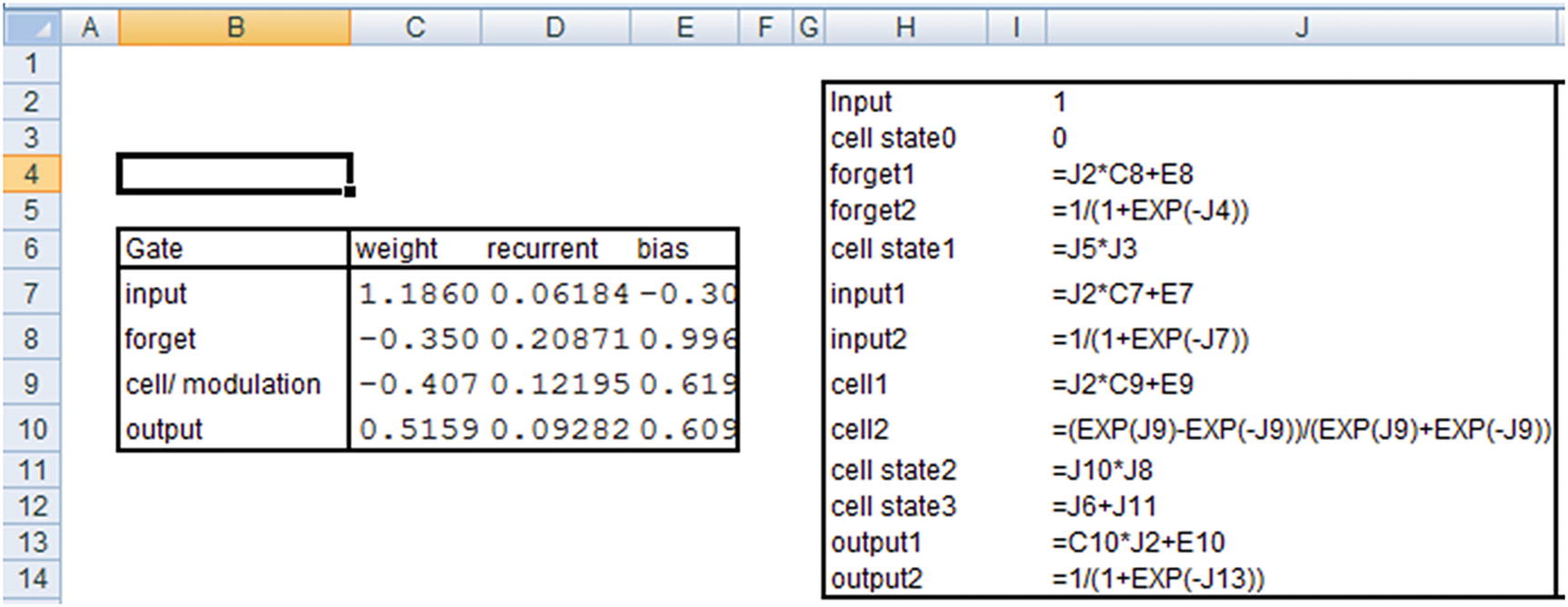Screen dimensions: 1568x607
Task: Click the 'cell state3' label
Action: [x=894, y=506]
